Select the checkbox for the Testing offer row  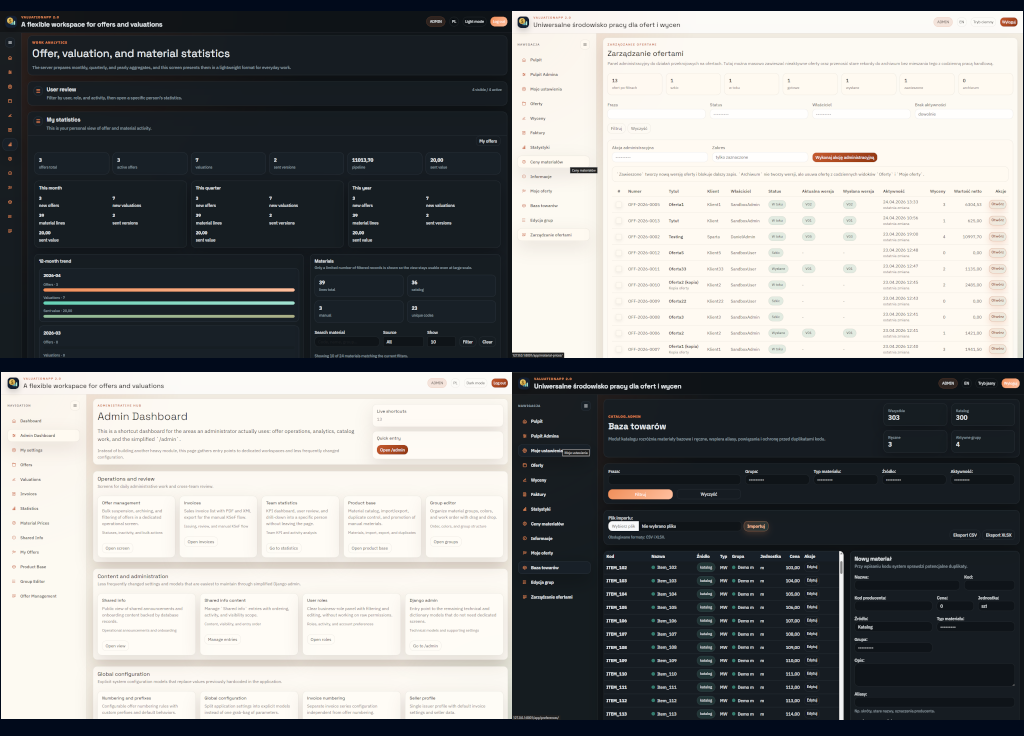(x=618, y=236)
